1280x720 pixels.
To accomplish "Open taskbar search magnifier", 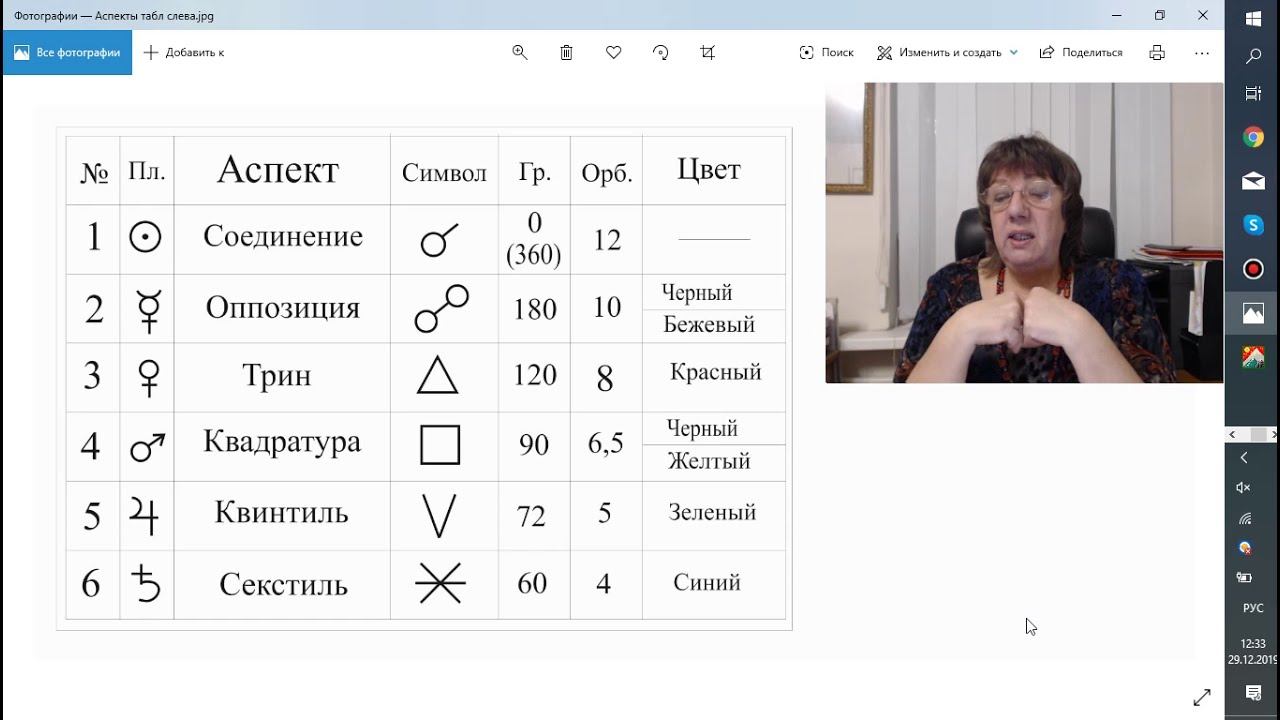I will 1253,57.
